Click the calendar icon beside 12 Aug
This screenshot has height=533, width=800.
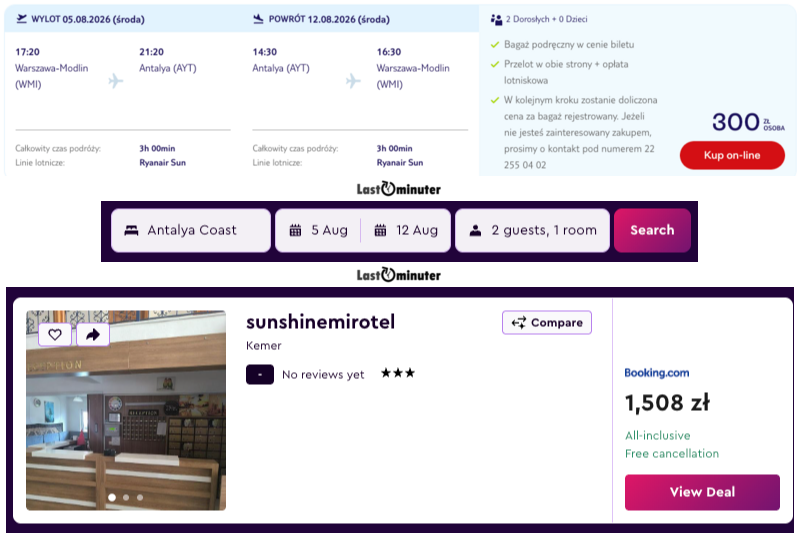[x=380, y=231]
